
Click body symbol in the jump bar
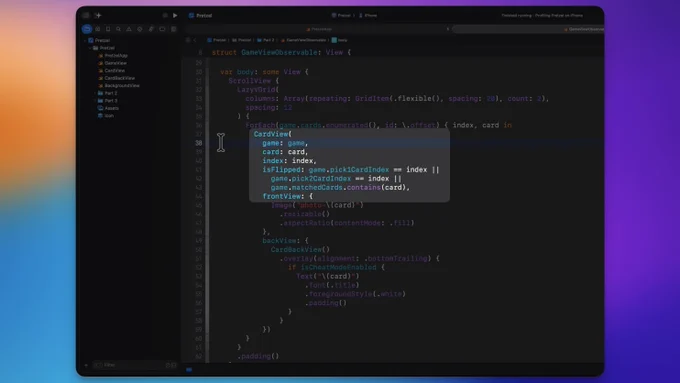click(340, 40)
